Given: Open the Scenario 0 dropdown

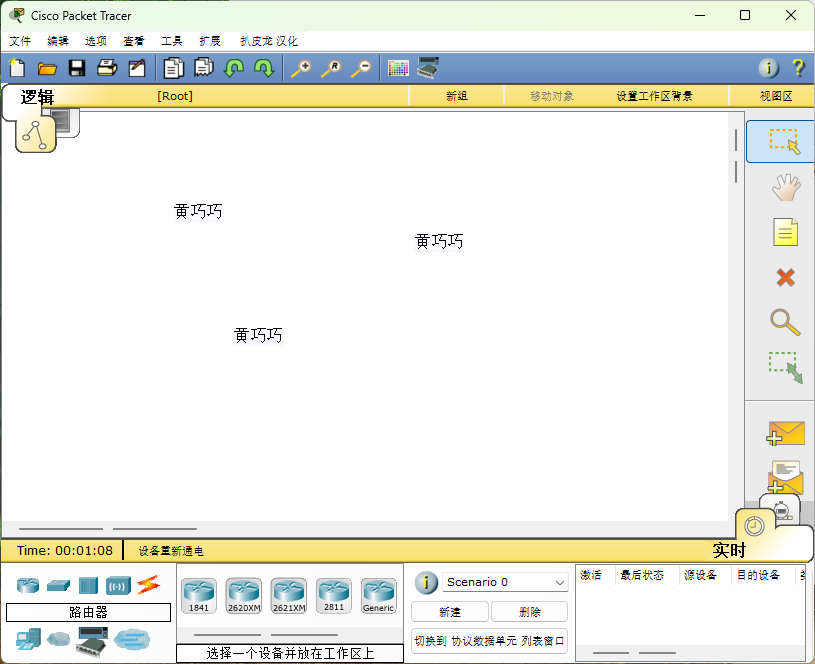Looking at the screenshot, I should pyautogui.click(x=505, y=582).
